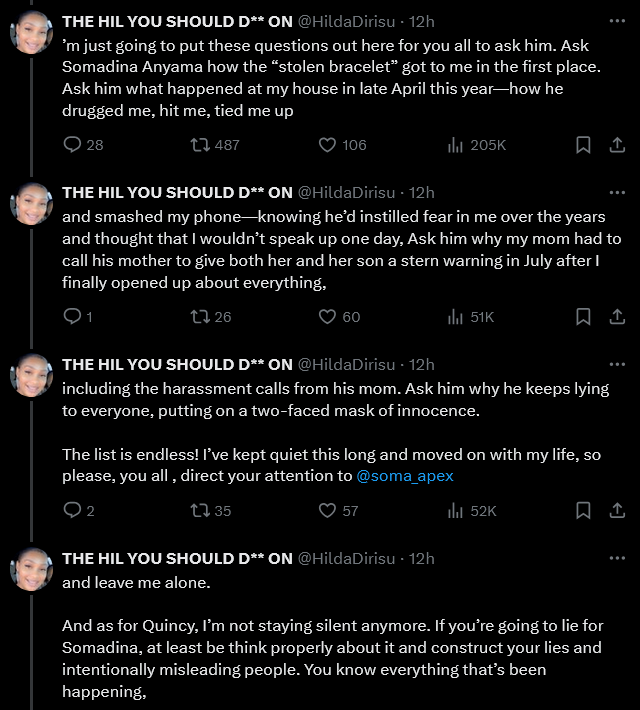View analytics showing 205K views
Viewport: 640px width, 710px height.
(456, 145)
